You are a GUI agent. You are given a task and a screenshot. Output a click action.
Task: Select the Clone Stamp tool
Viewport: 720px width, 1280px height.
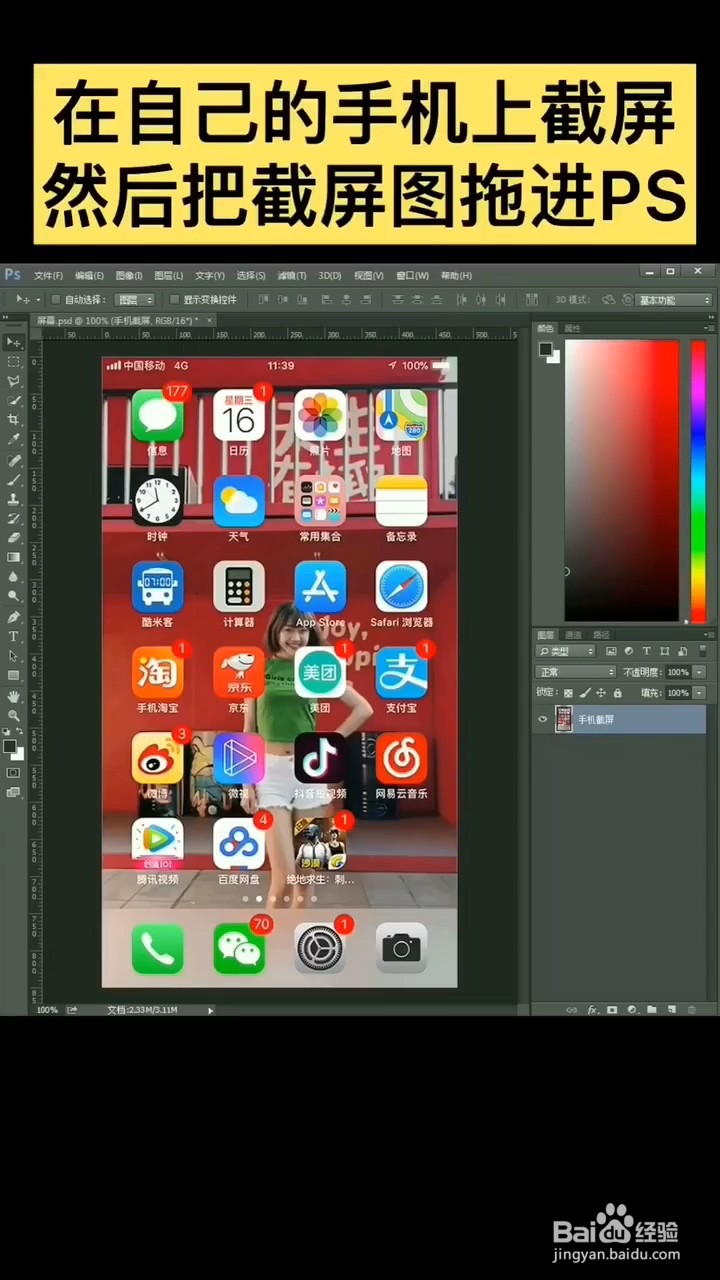coord(14,499)
